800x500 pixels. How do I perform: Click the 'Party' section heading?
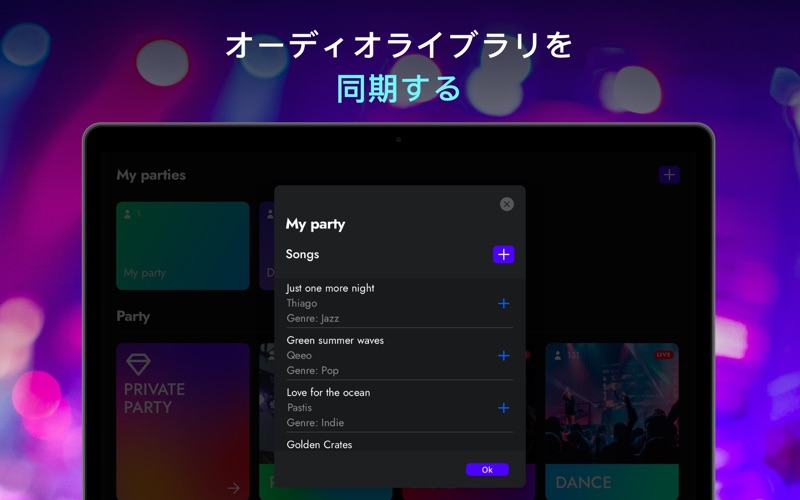tap(133, 316)
